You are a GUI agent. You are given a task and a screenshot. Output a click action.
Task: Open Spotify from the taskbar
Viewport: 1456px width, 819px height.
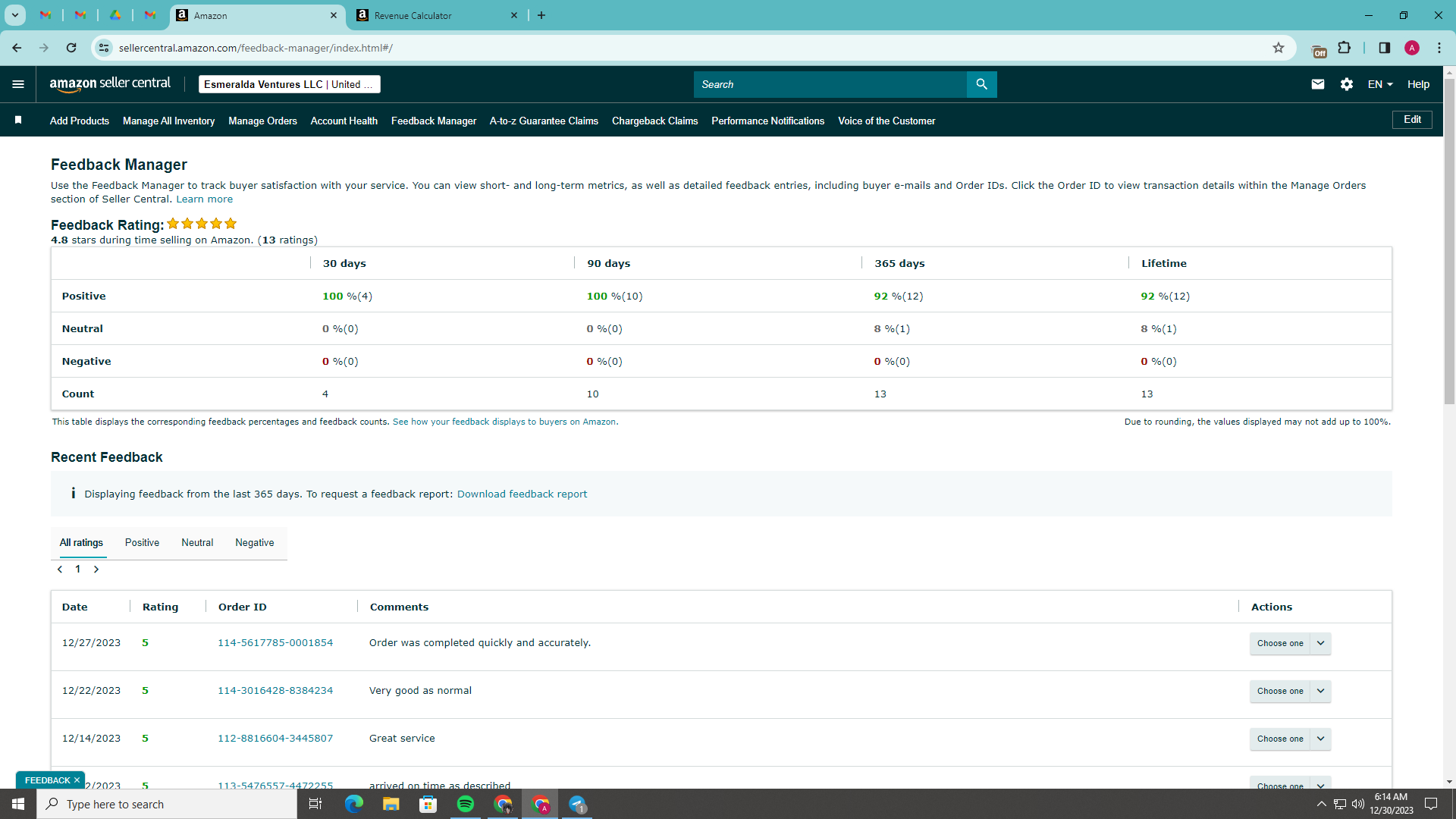click(x=466, y=804)
